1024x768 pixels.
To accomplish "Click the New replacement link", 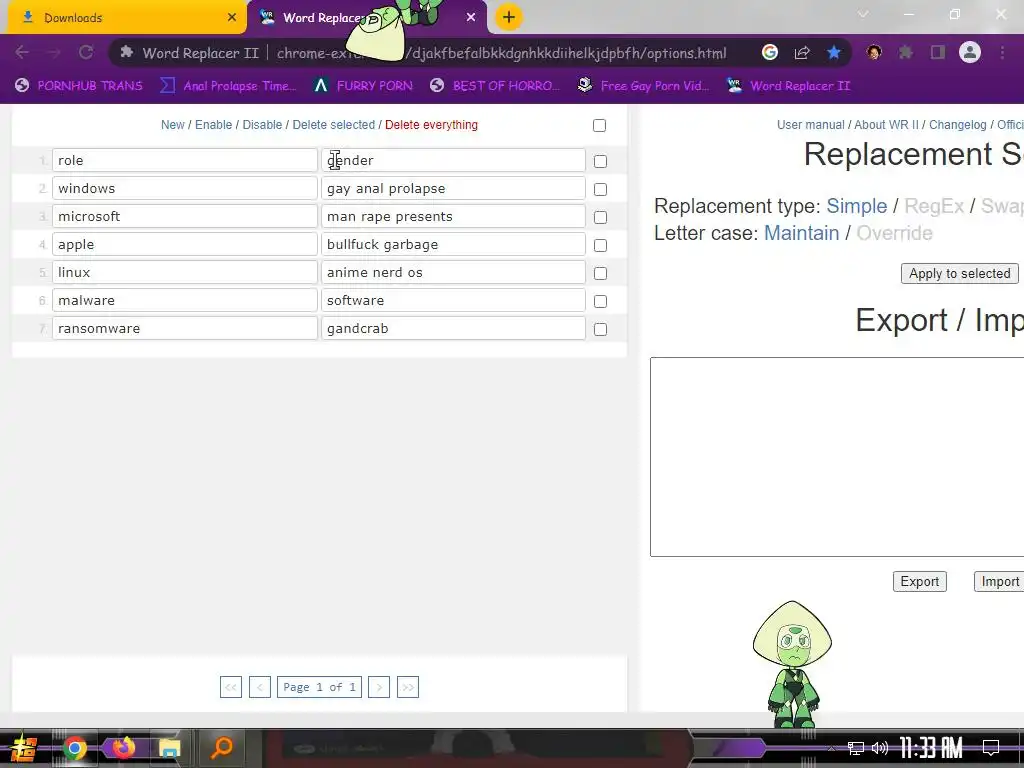I will 172,125.
